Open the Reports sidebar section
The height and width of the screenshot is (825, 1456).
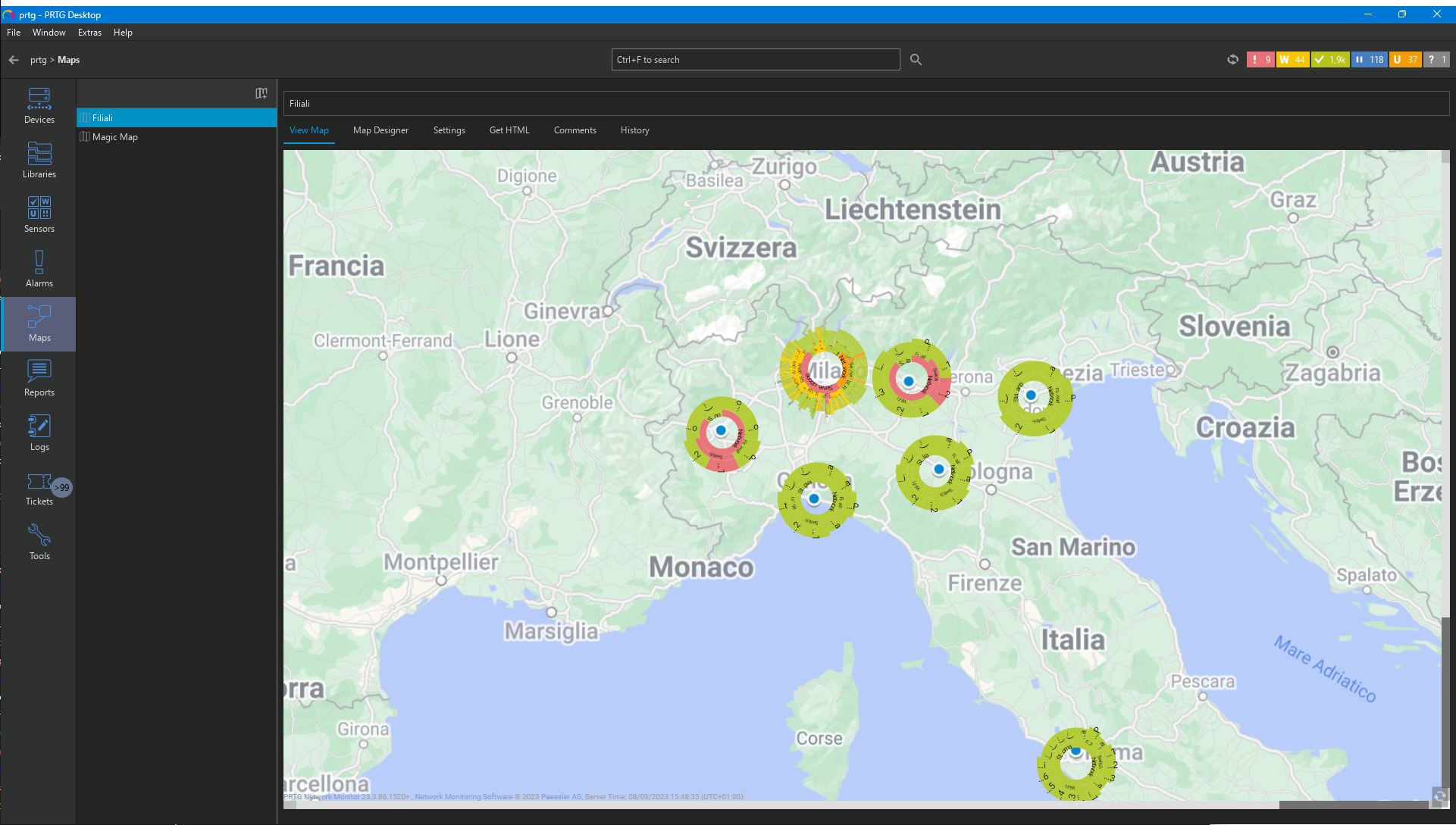pos(39,378)
